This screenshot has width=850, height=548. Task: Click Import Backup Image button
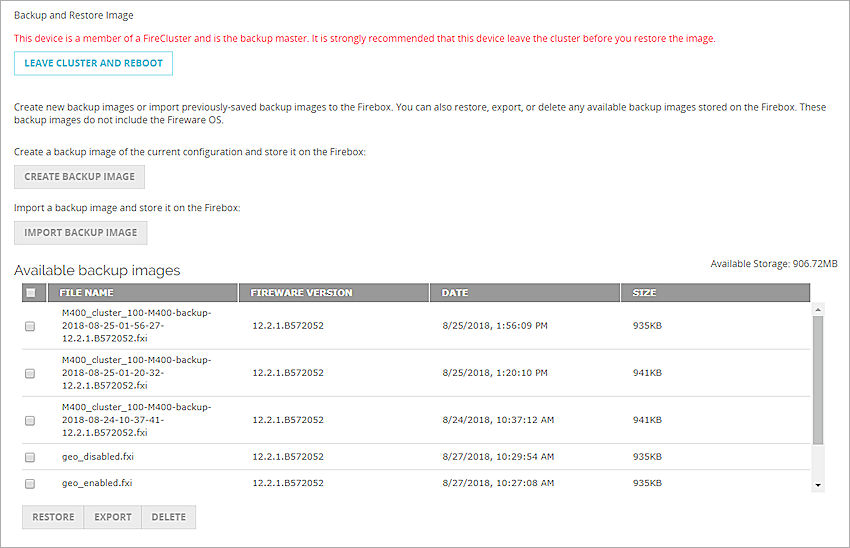pos(80,233)
